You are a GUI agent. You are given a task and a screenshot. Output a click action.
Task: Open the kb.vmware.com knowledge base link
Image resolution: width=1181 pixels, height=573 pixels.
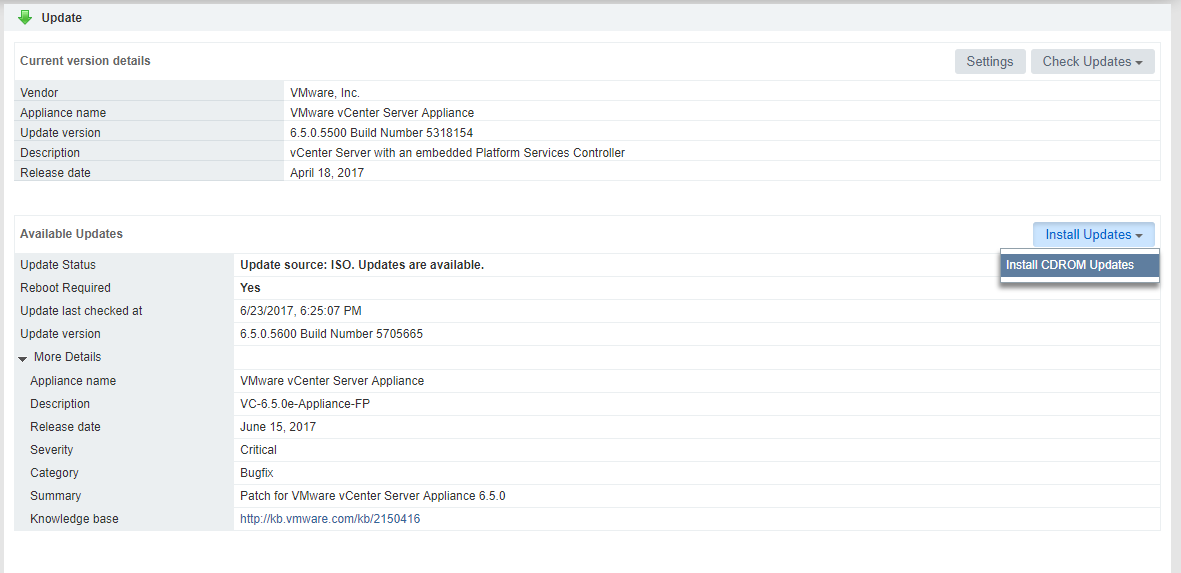(x=330, y=519)
